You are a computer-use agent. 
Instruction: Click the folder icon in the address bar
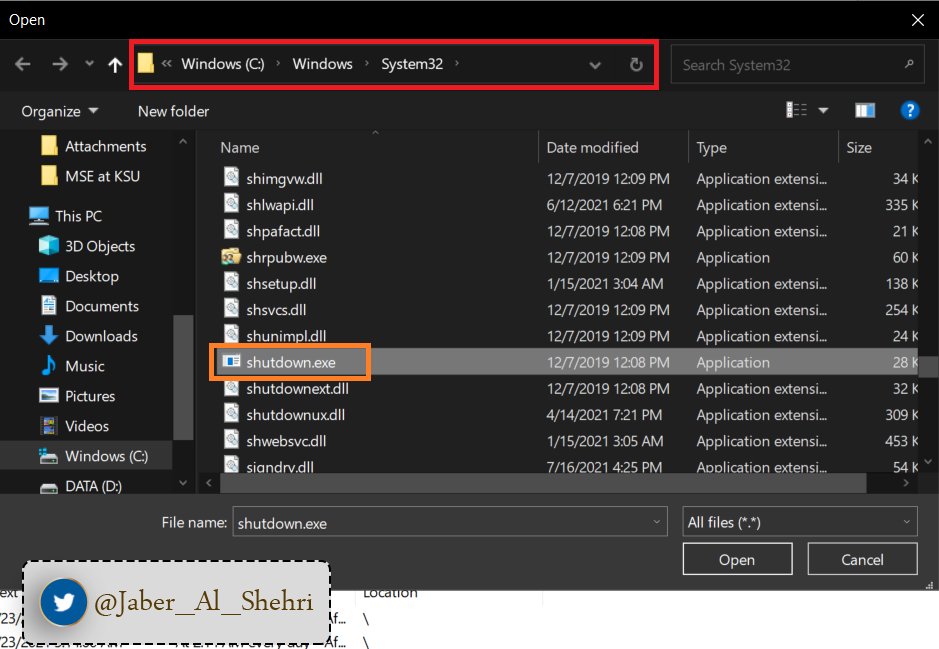(x=146, y=63)
